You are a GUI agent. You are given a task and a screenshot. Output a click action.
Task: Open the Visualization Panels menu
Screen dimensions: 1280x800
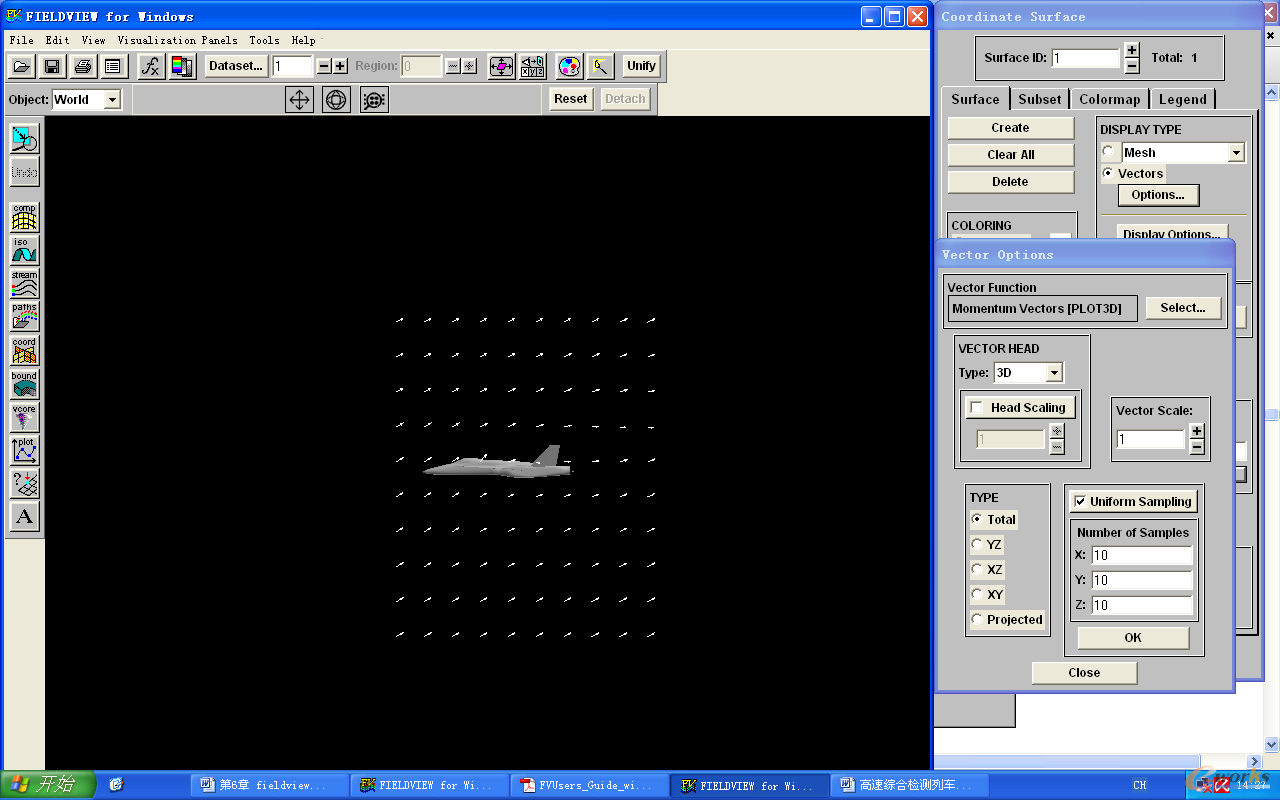[177, 40]
